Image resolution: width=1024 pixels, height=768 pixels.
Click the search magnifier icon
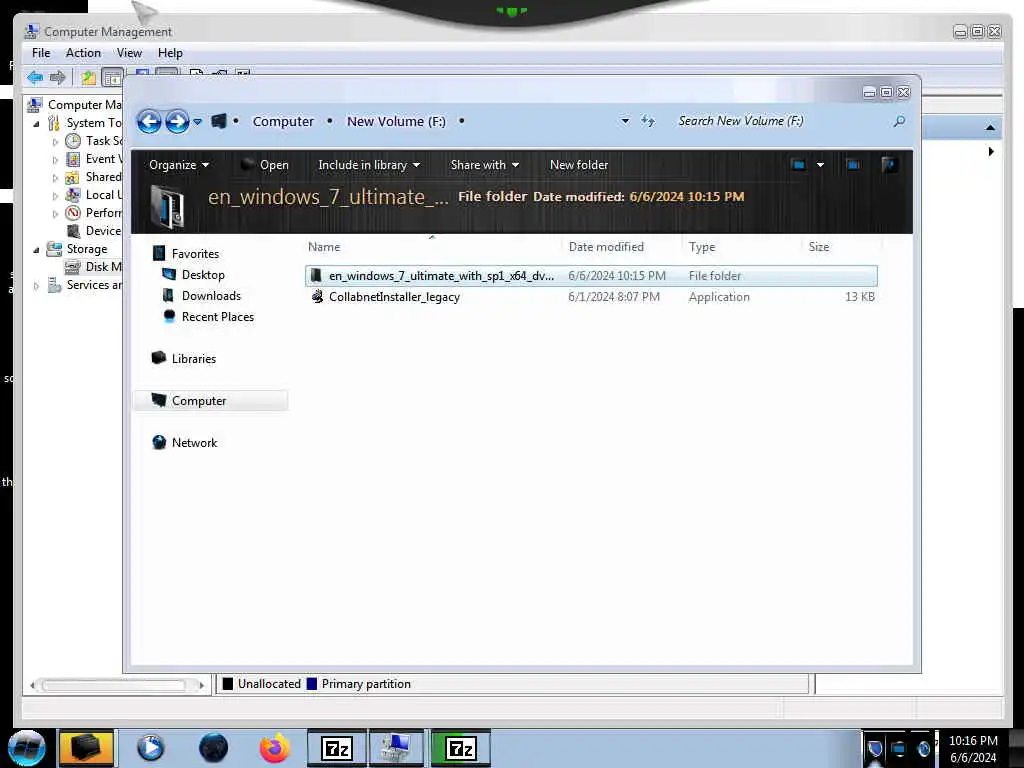point(899,121)
